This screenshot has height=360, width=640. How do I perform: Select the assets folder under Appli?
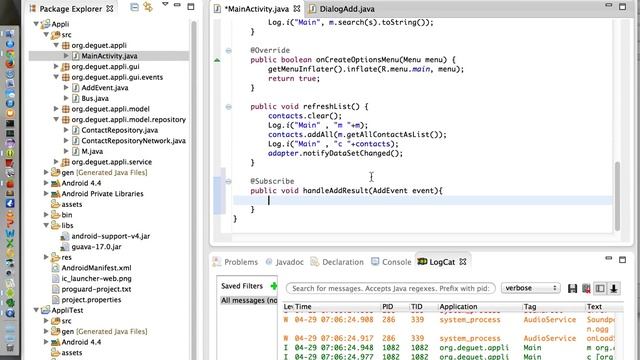(71, 204)
